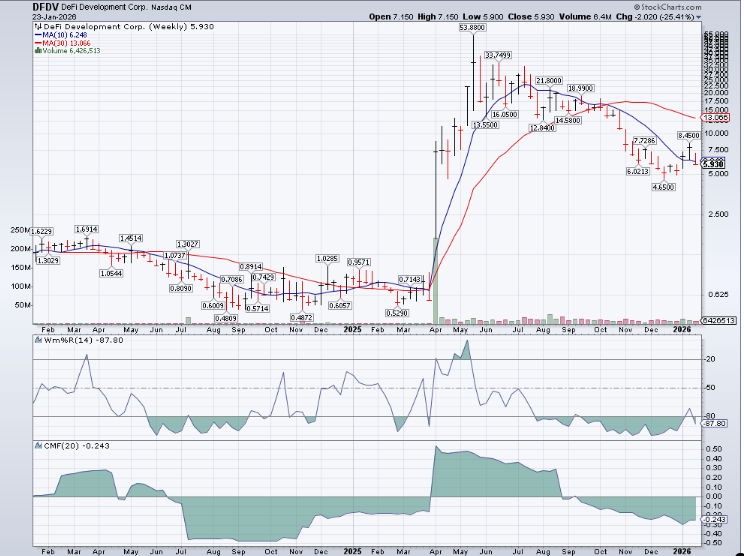744x556 pixels.
Task: Click the current price 5.930 axis marker
Action: [x=713, y=163]
